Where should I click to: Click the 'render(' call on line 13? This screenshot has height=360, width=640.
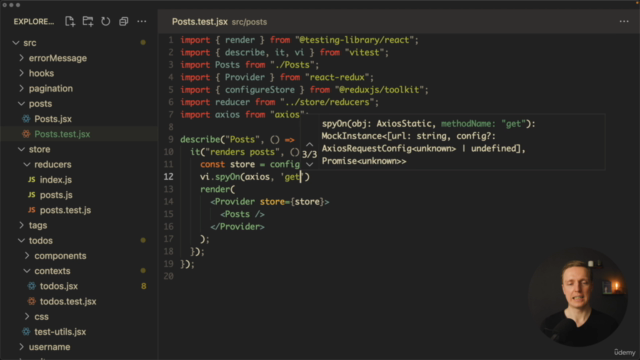pos(218,189)
